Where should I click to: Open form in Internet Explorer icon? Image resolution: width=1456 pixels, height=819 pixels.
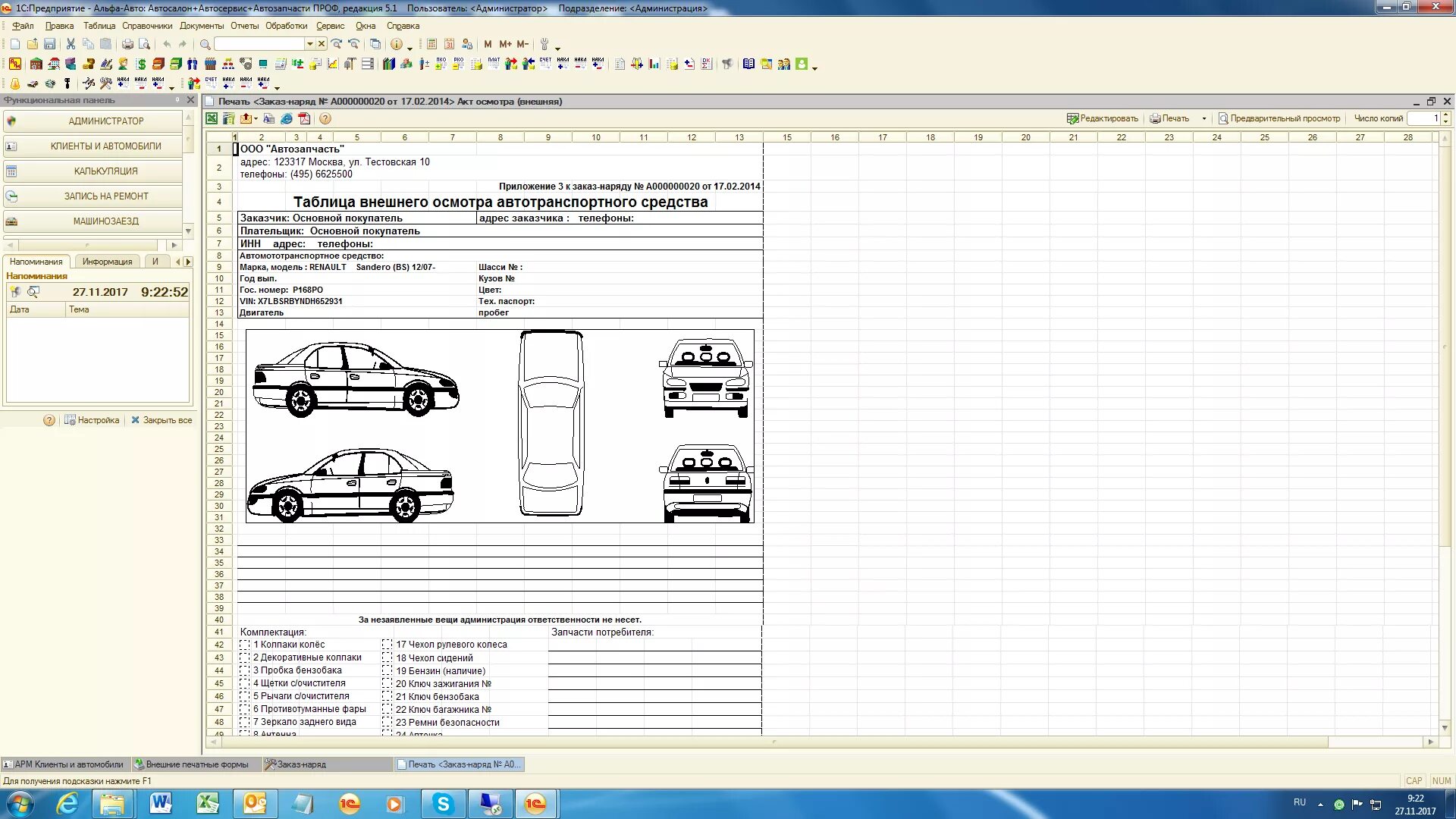[x=286, y=118]
